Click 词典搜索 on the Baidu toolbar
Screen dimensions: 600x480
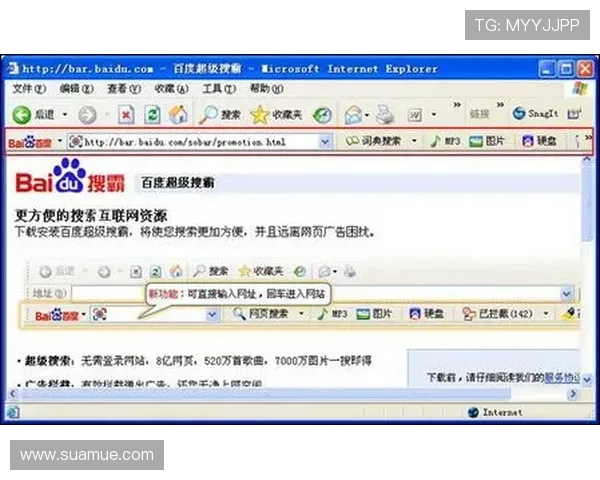tap(373, 141)
